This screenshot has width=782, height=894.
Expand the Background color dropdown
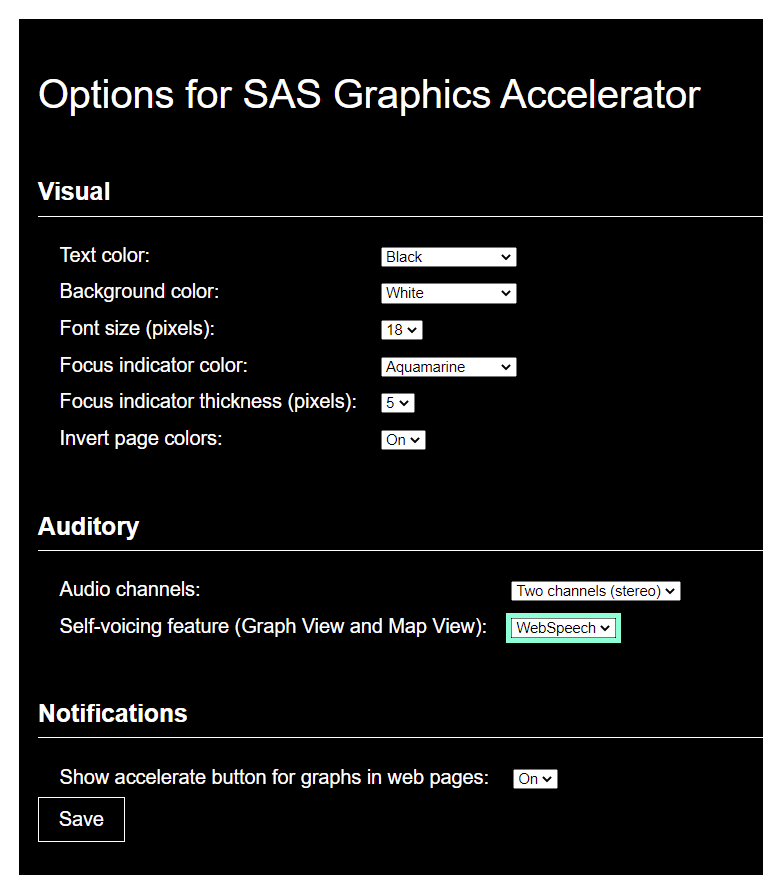tap(448, 293)
